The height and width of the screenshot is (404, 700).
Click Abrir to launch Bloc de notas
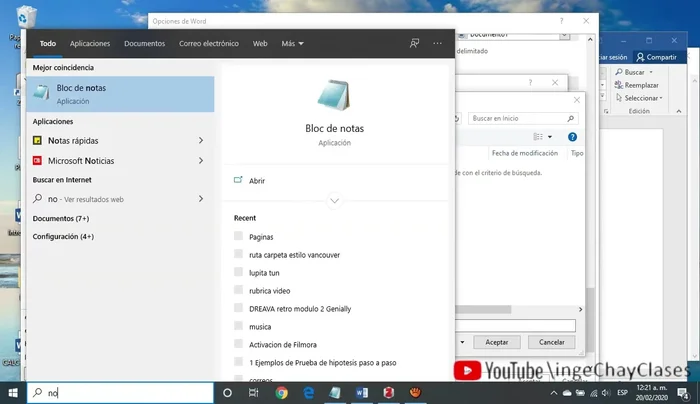[257, 181]
